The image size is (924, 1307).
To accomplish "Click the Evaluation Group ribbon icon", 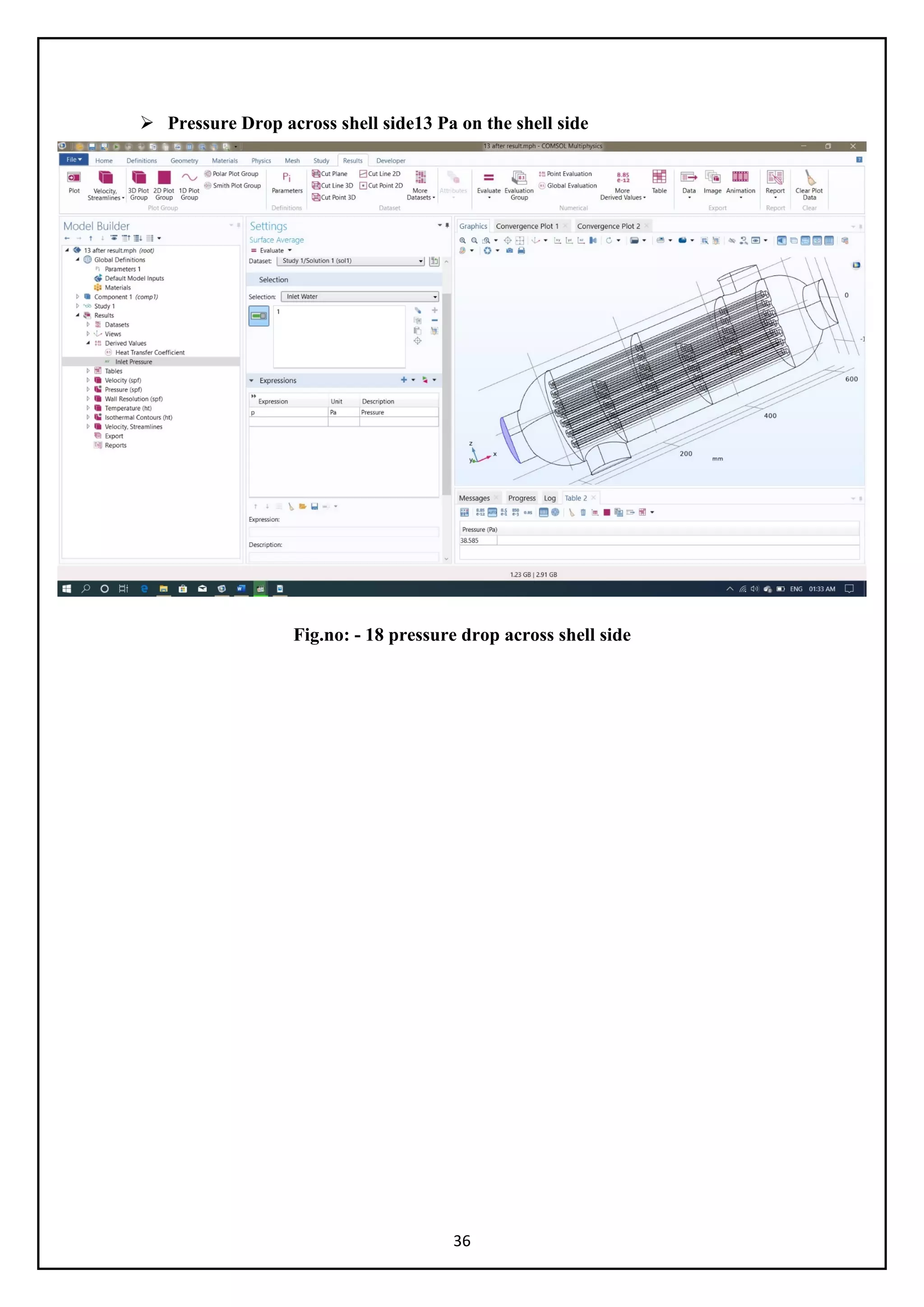I will (x=519, y=178).
